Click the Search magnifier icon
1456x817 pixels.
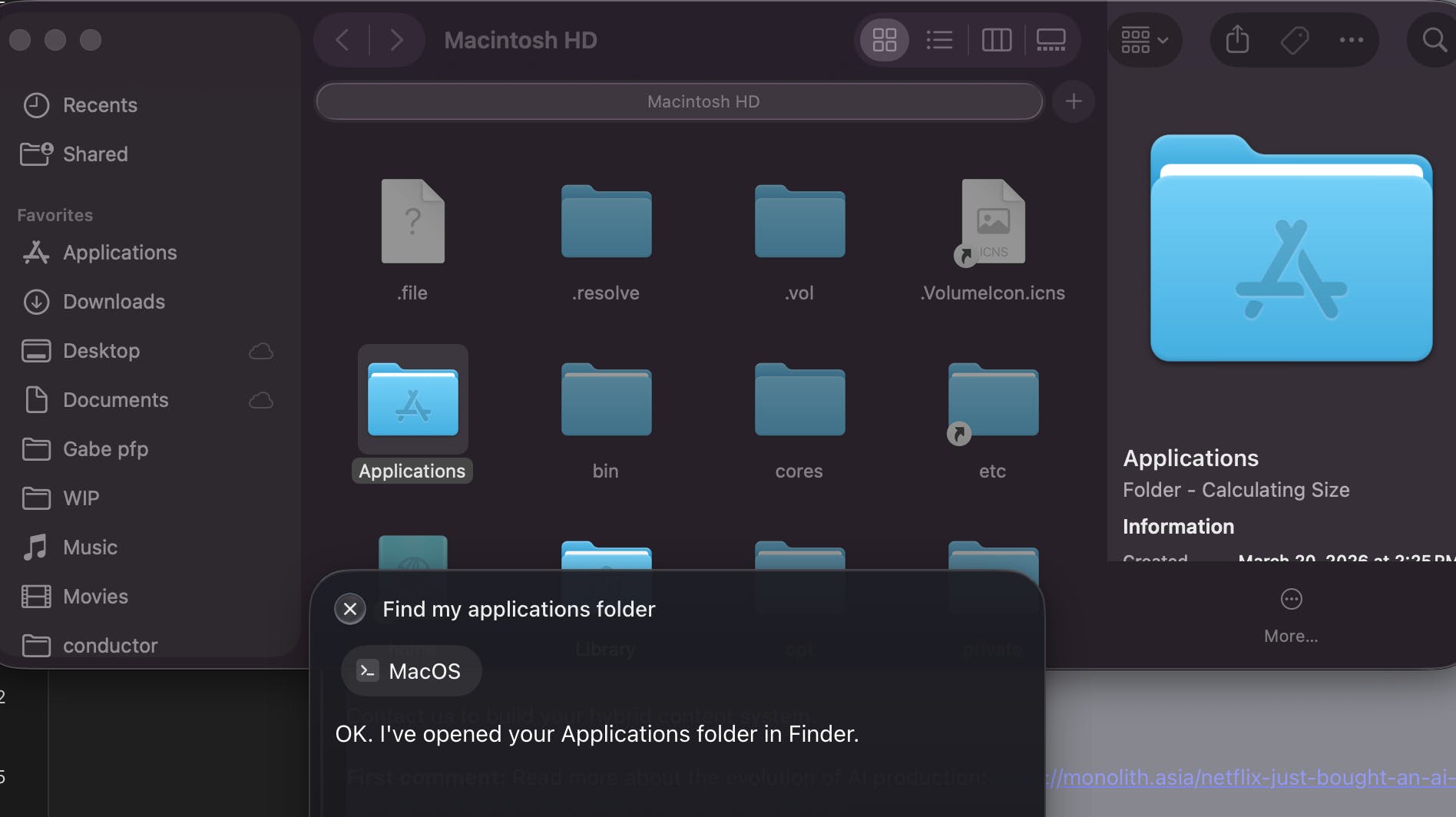(1434, 40)
